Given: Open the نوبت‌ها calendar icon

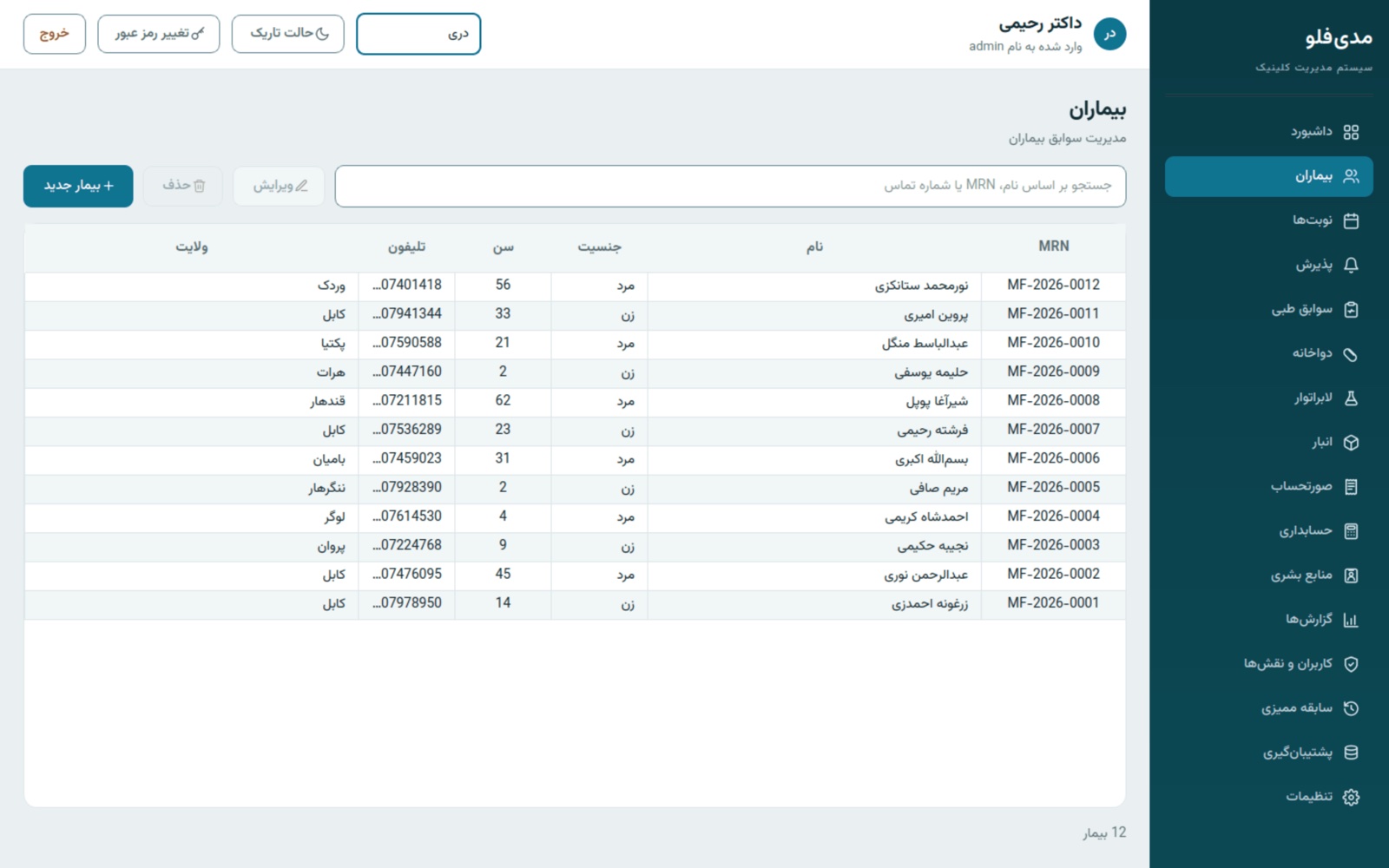Looking at the screenshot, I should [1351, 220].
